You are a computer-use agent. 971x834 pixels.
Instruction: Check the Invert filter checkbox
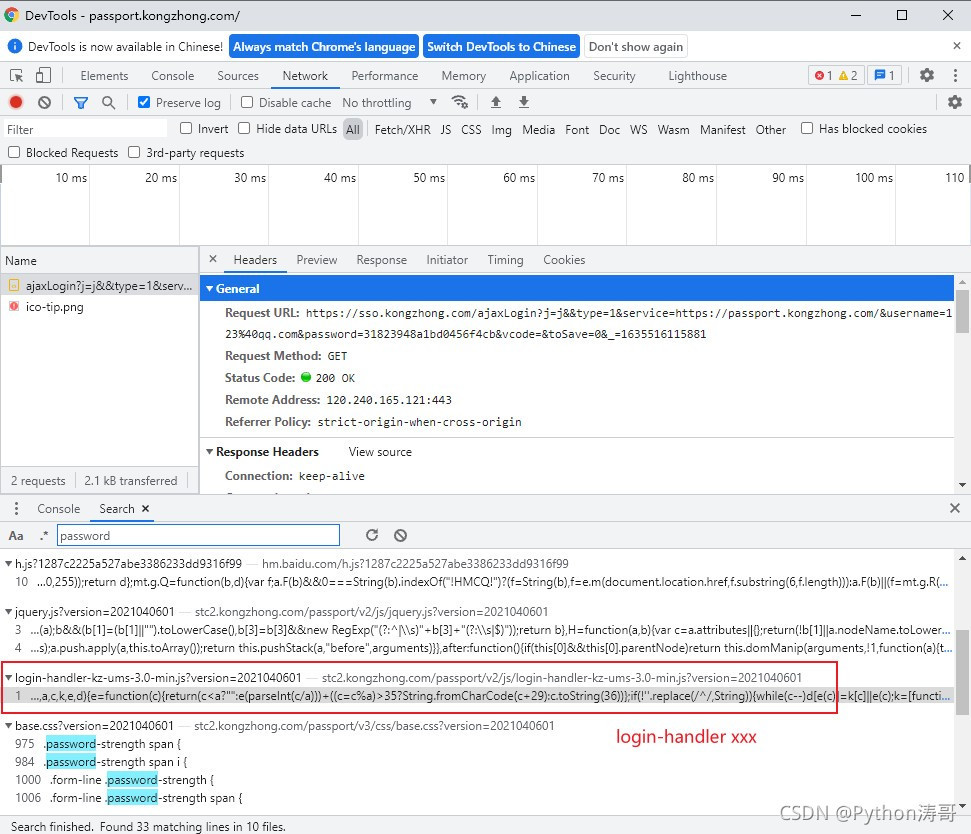186,128
